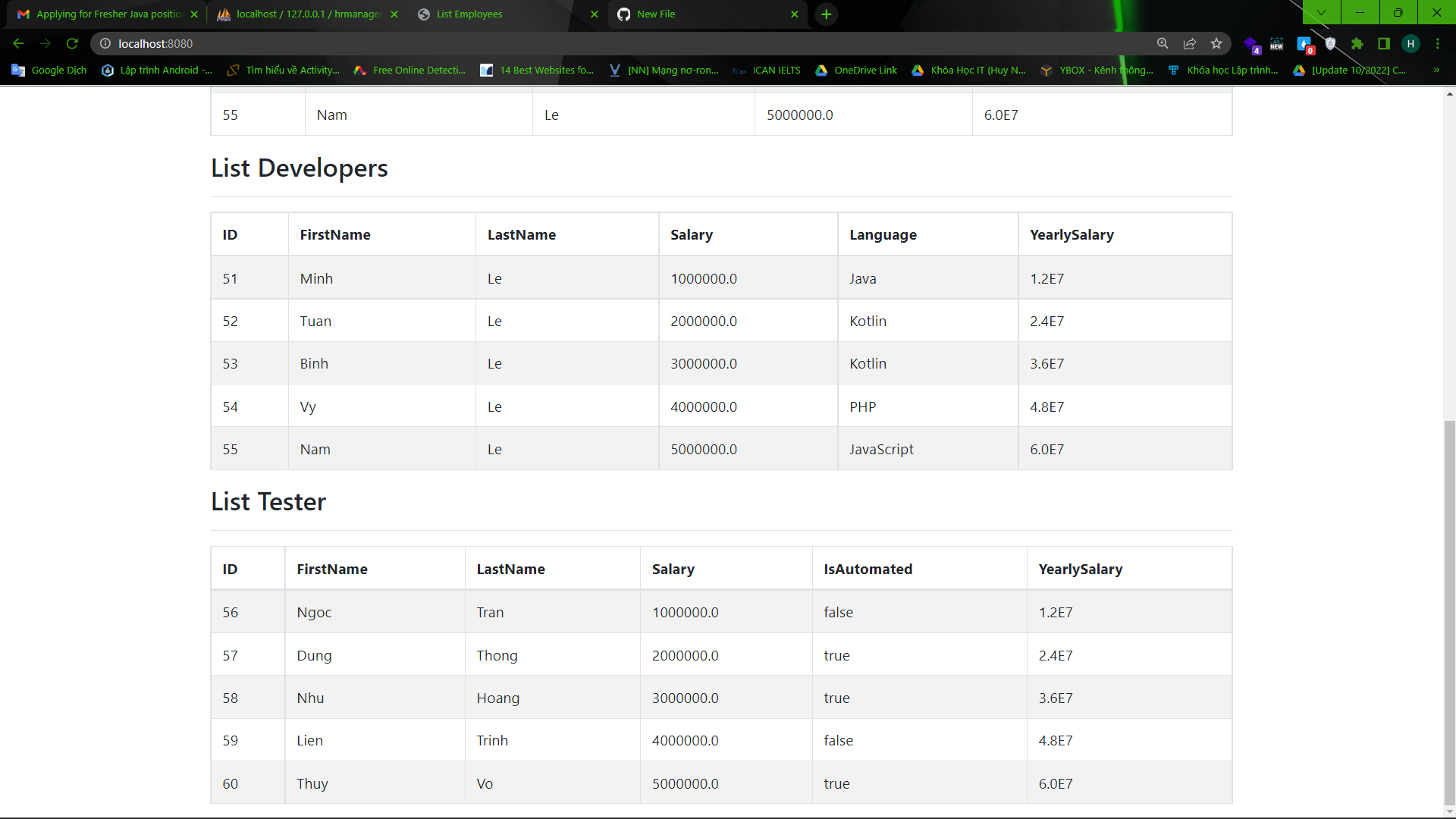The image size is (1456, 819).
Task: Click the reload page button
Action: point(72,43)
